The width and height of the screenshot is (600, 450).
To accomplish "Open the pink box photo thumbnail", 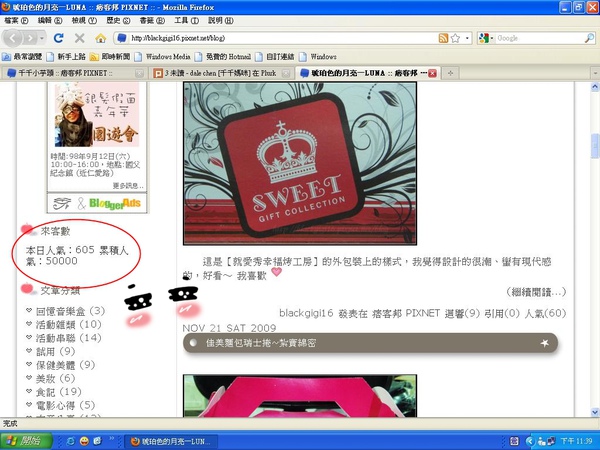I will tap(300, 396).
